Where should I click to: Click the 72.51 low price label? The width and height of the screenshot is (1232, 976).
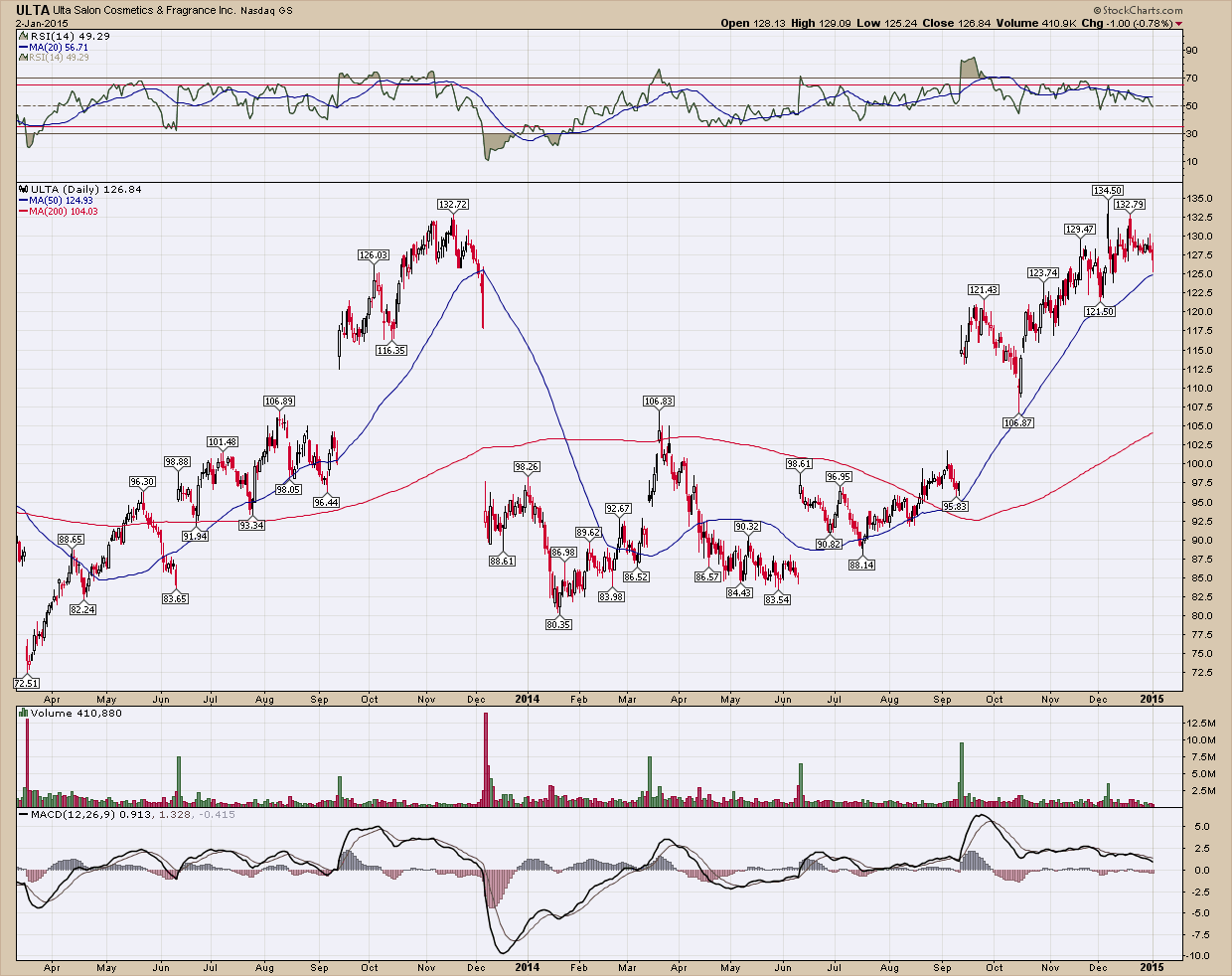click(x=26, y=683)
